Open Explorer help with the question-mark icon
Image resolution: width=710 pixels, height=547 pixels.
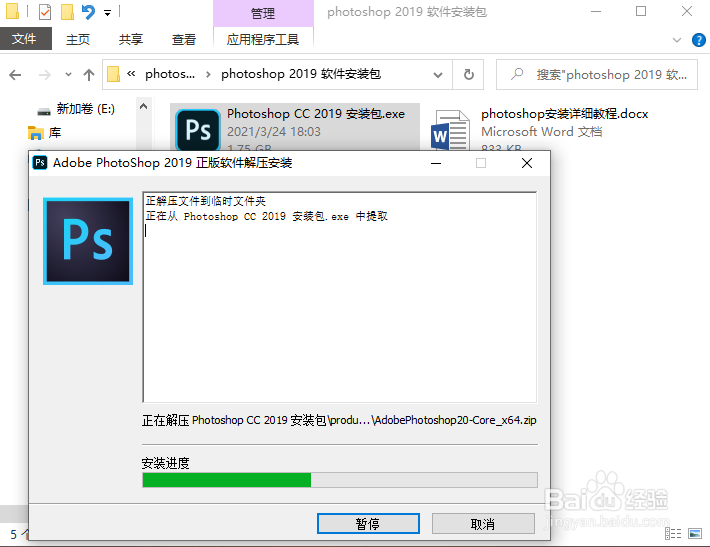(699, 40)
